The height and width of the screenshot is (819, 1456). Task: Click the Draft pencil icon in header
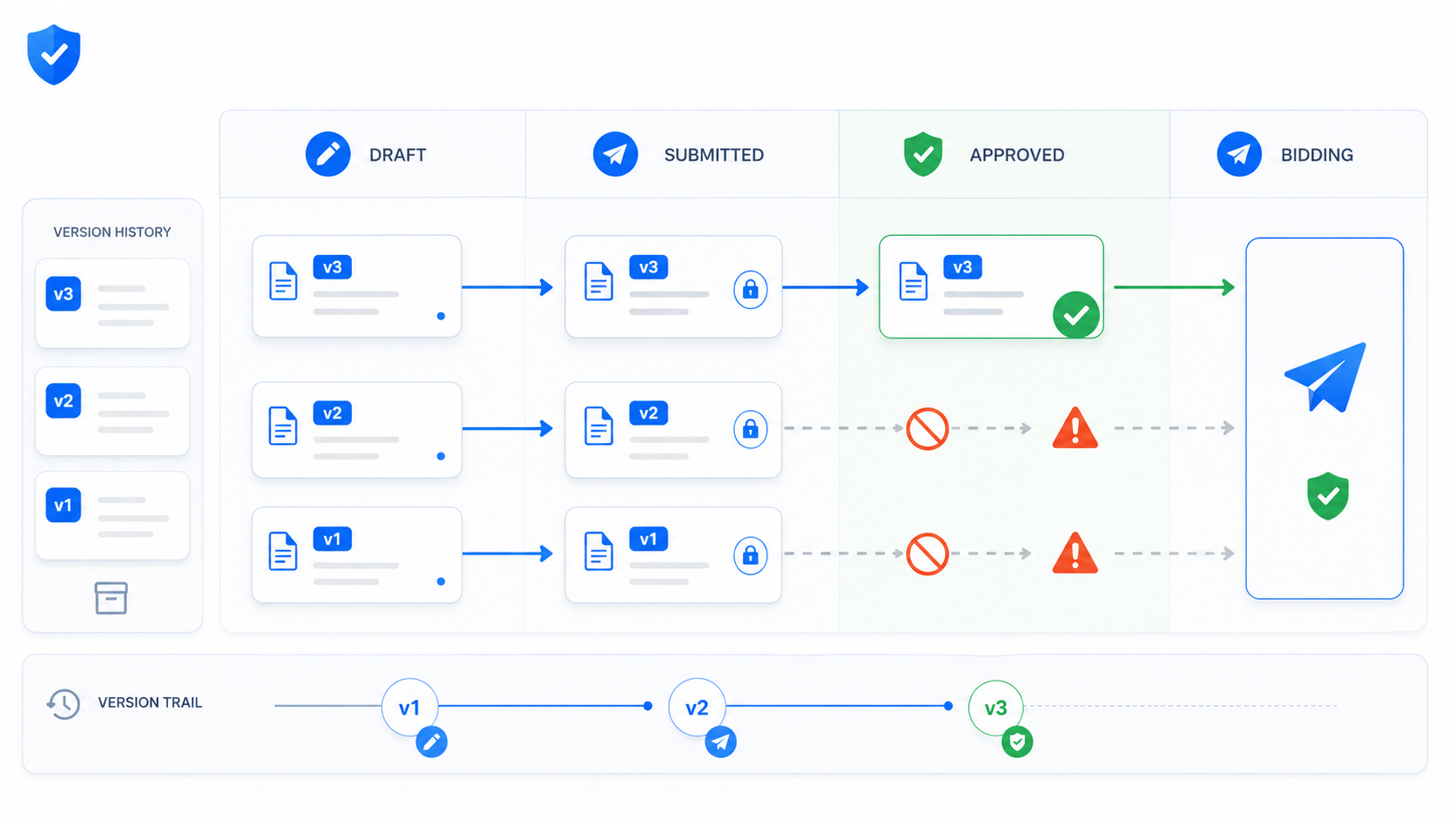click(328, 154)
